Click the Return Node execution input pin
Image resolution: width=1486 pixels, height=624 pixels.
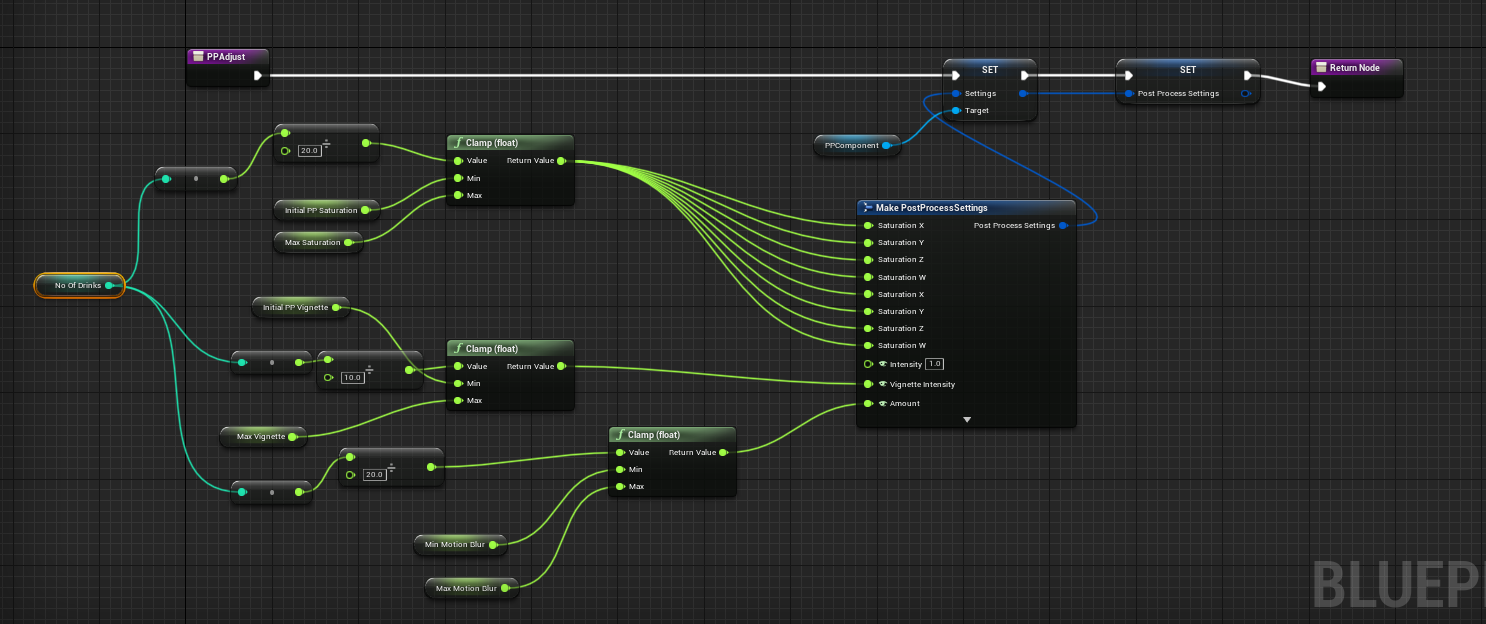(1321, 86)
